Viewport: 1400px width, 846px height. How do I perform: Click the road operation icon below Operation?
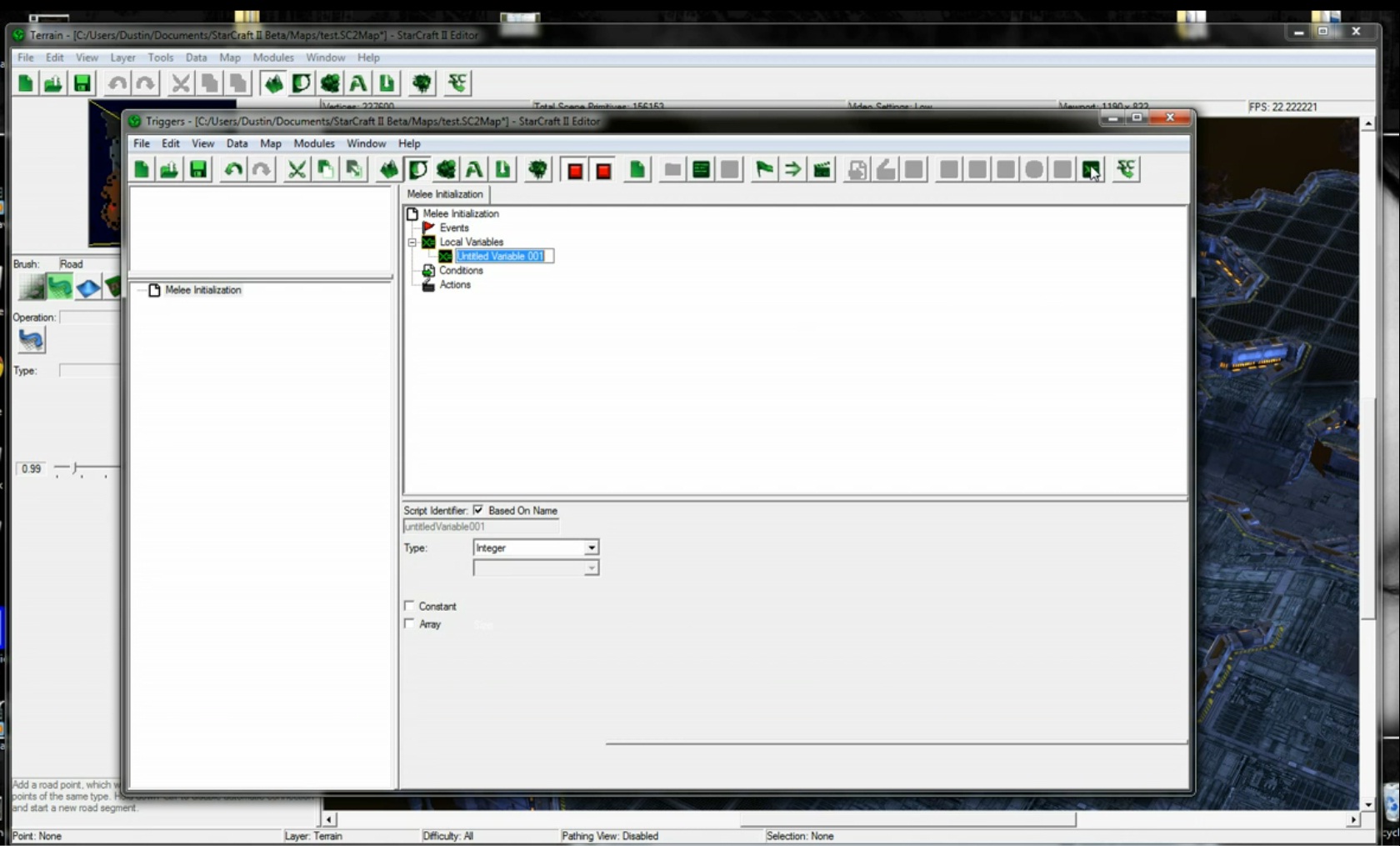click(32, 340)
